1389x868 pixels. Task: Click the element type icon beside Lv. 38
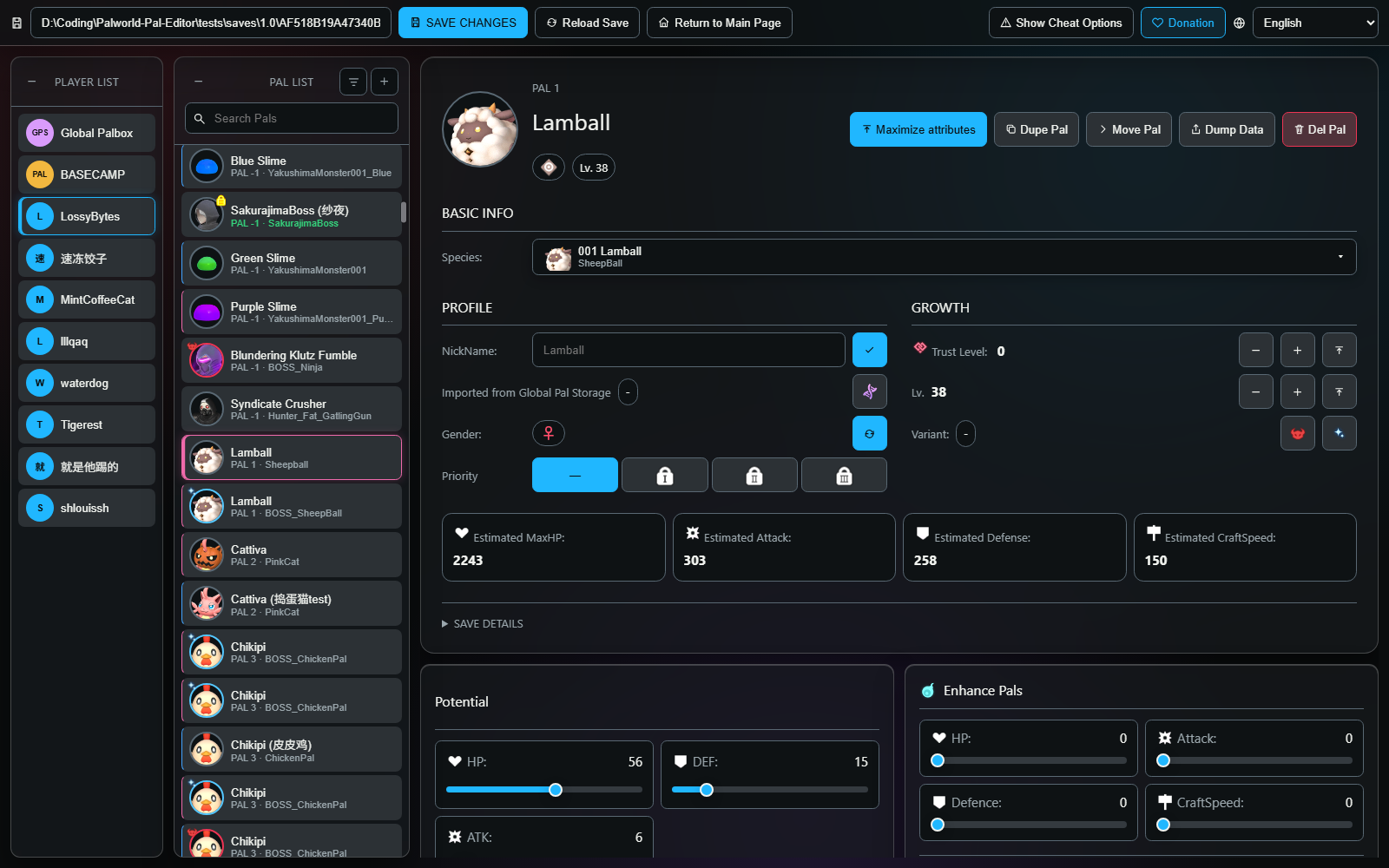click(x=549, y=168)
